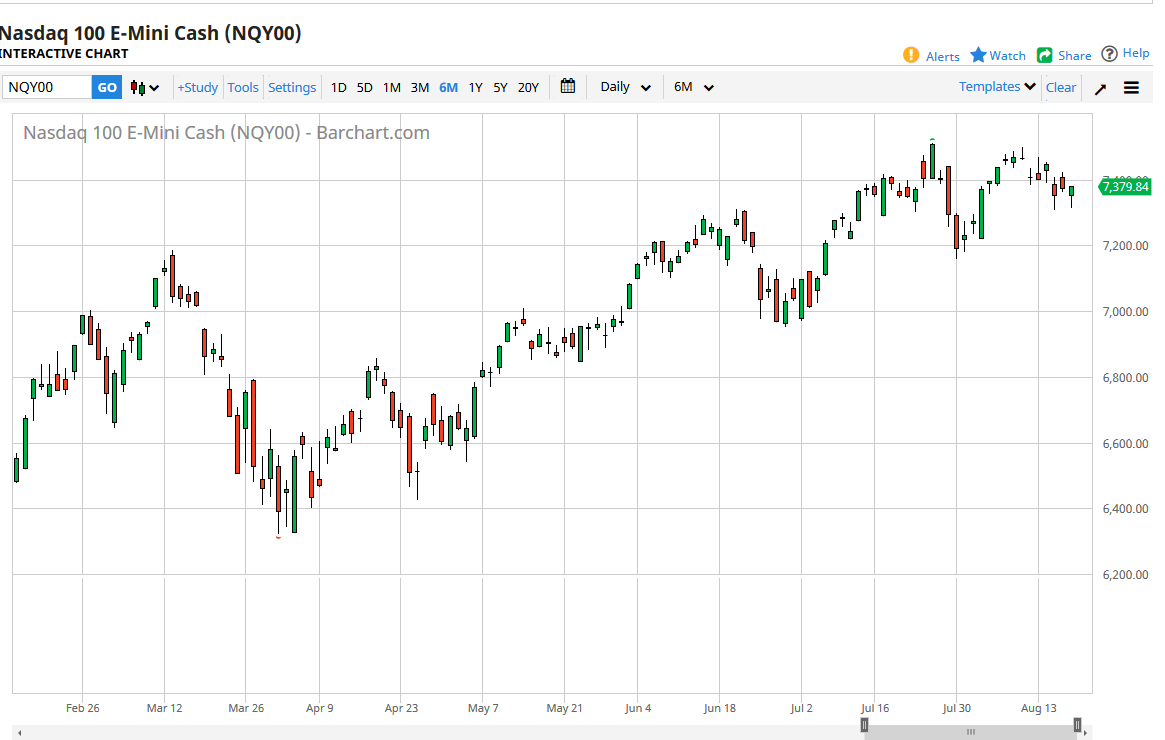Viewport: 1165px width, 740px height.
Task: Switch to the 1Y time range
Action: (x=475, y=88)
